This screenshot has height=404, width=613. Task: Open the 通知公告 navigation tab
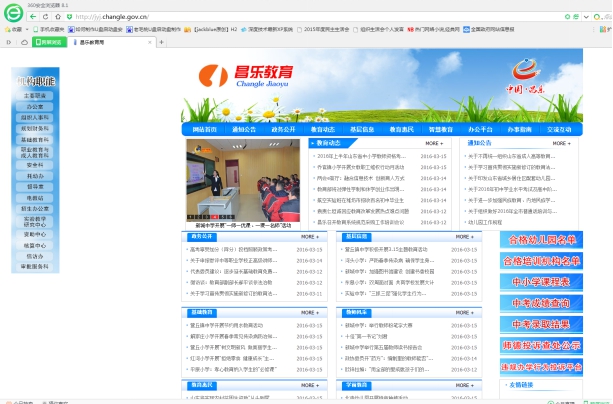point(244,129)
